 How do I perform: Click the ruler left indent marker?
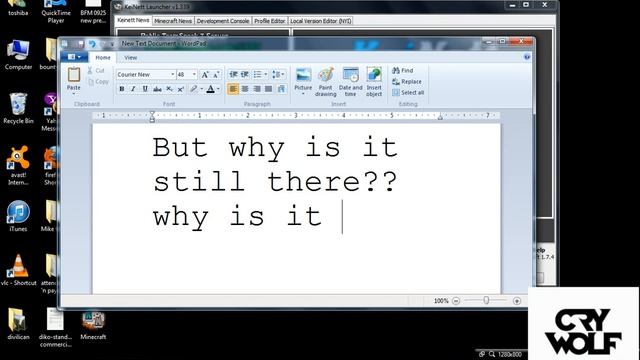tap(152, 116)
